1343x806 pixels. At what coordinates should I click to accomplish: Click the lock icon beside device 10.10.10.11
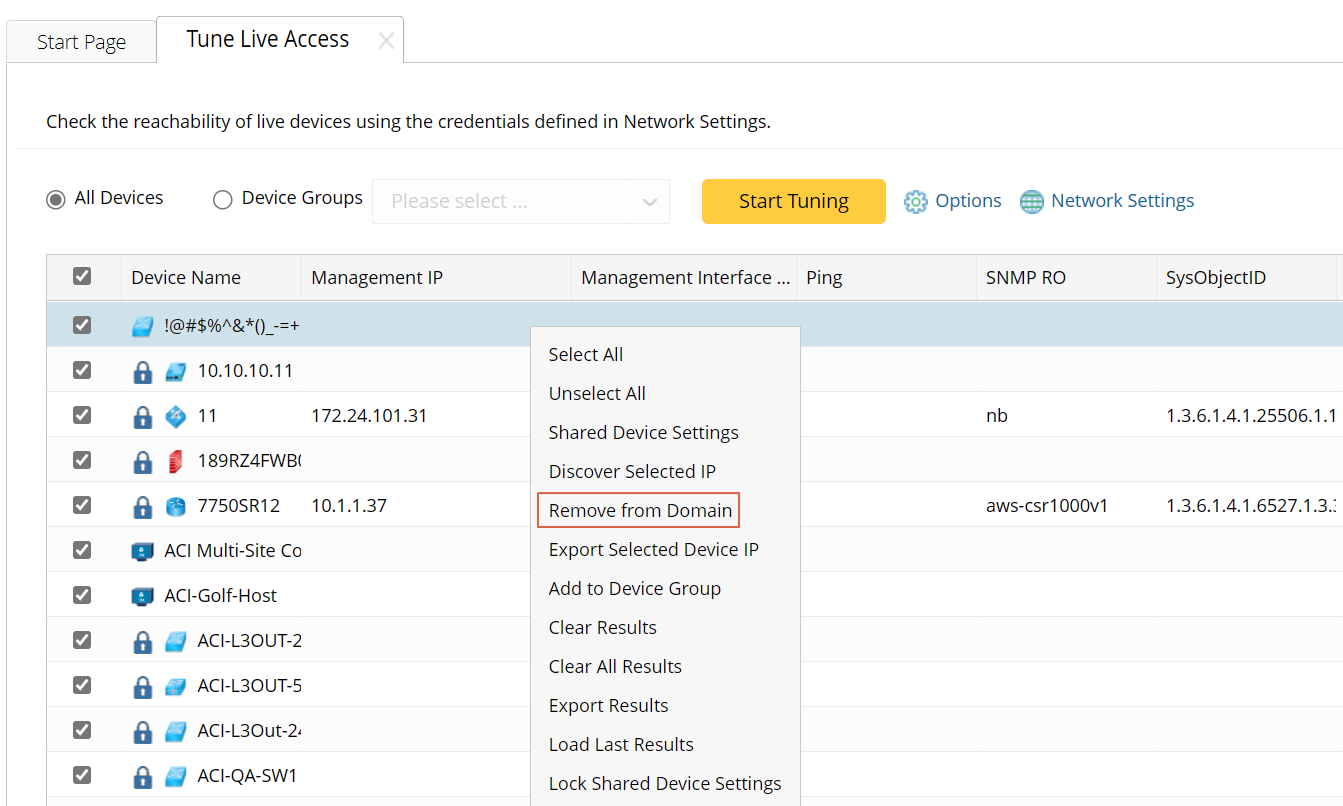coord(143,371)
